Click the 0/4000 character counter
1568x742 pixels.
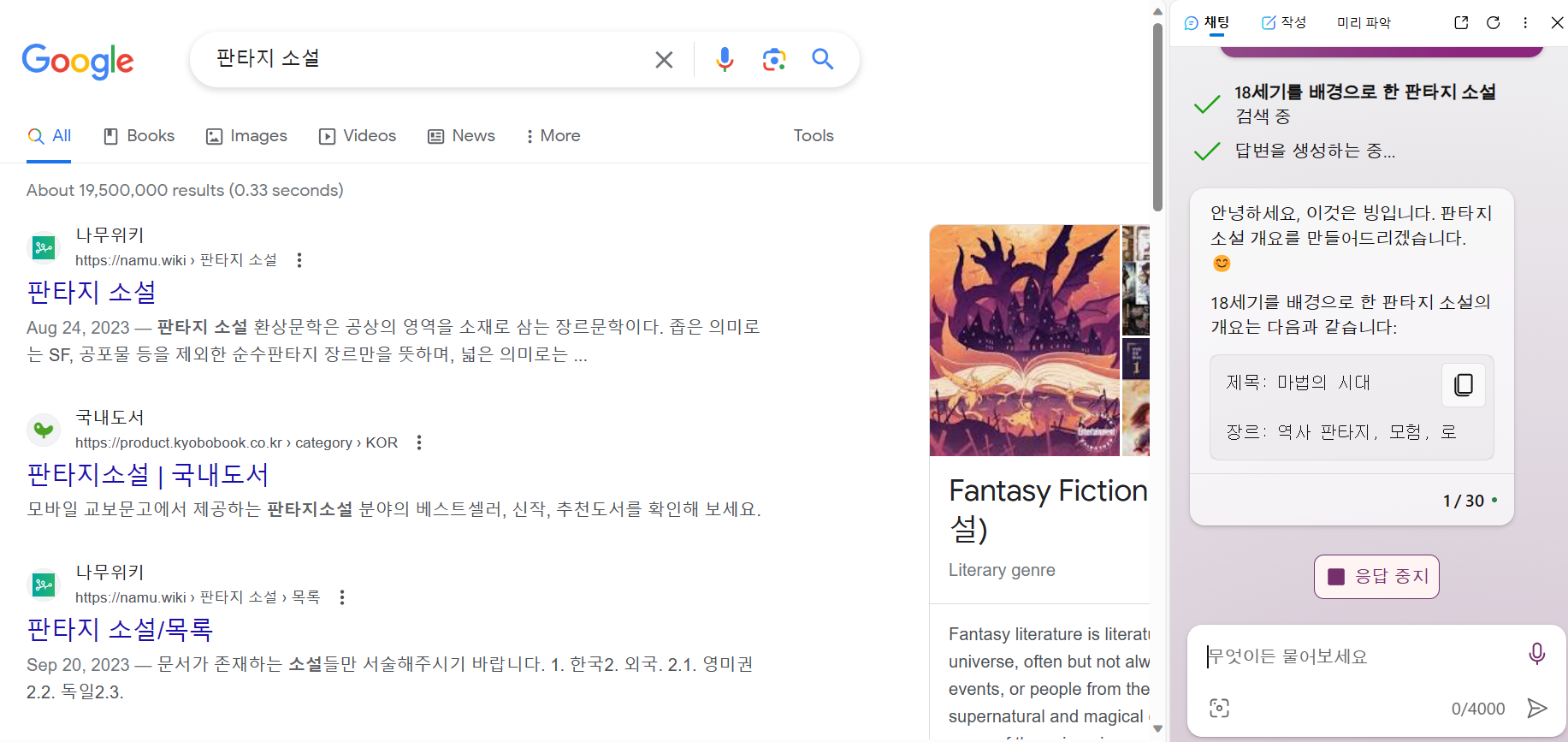(x=1478, y=709)
